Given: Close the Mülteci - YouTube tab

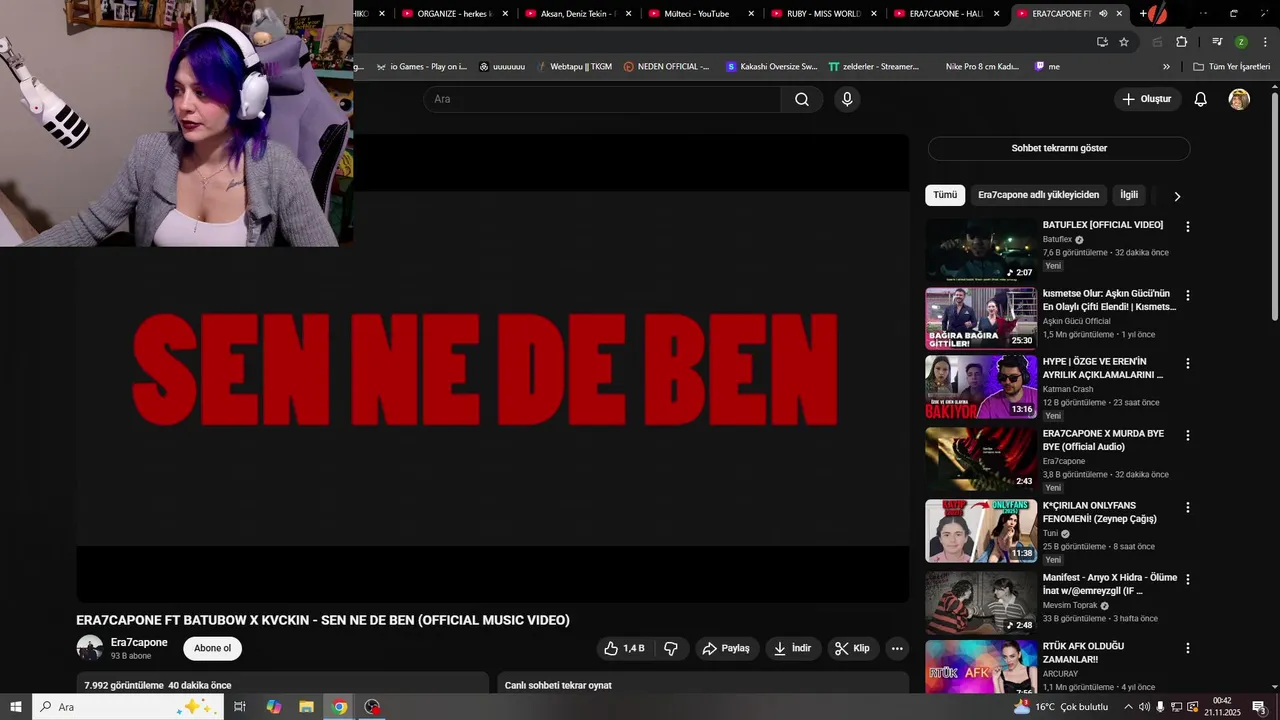Looking at the screenshot, I should (751, 14).
